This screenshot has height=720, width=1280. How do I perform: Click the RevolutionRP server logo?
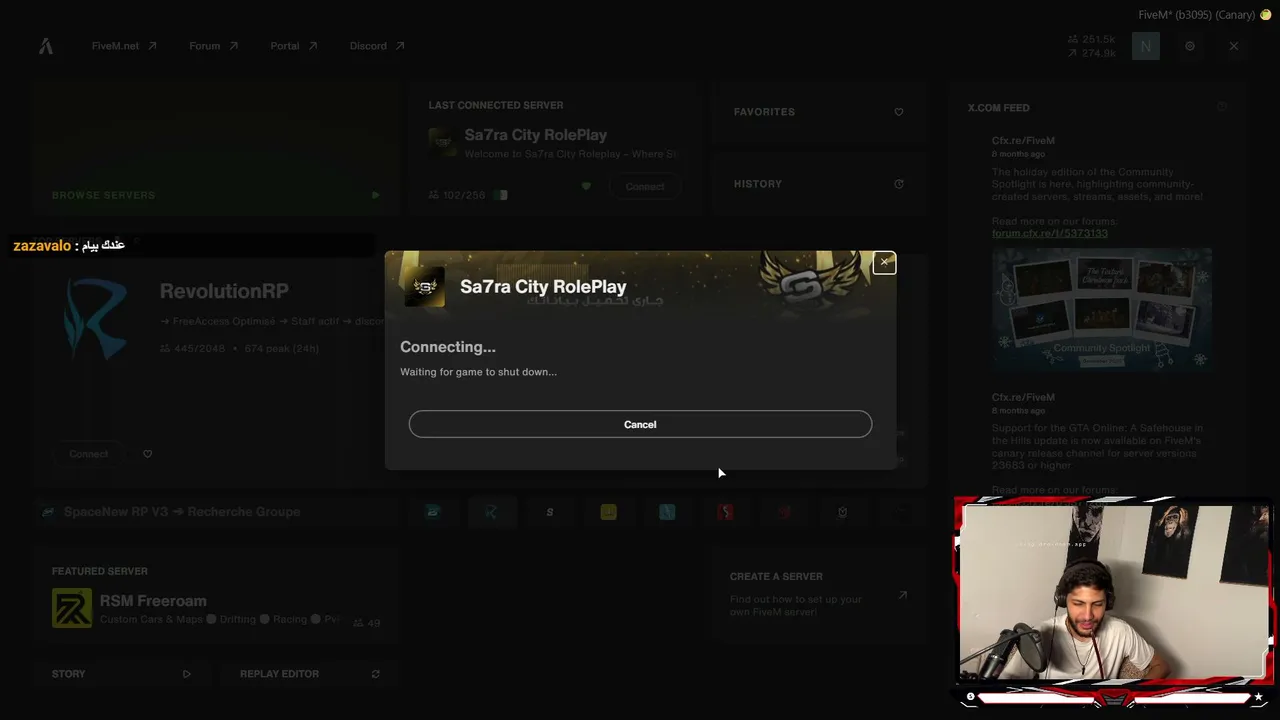click(95, 319)
